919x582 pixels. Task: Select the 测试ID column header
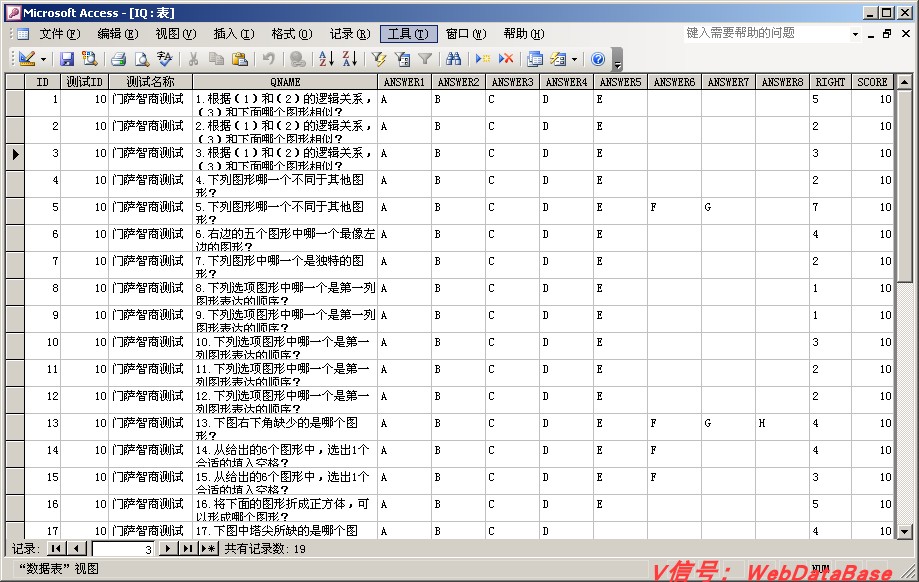[x=84, y=82]
